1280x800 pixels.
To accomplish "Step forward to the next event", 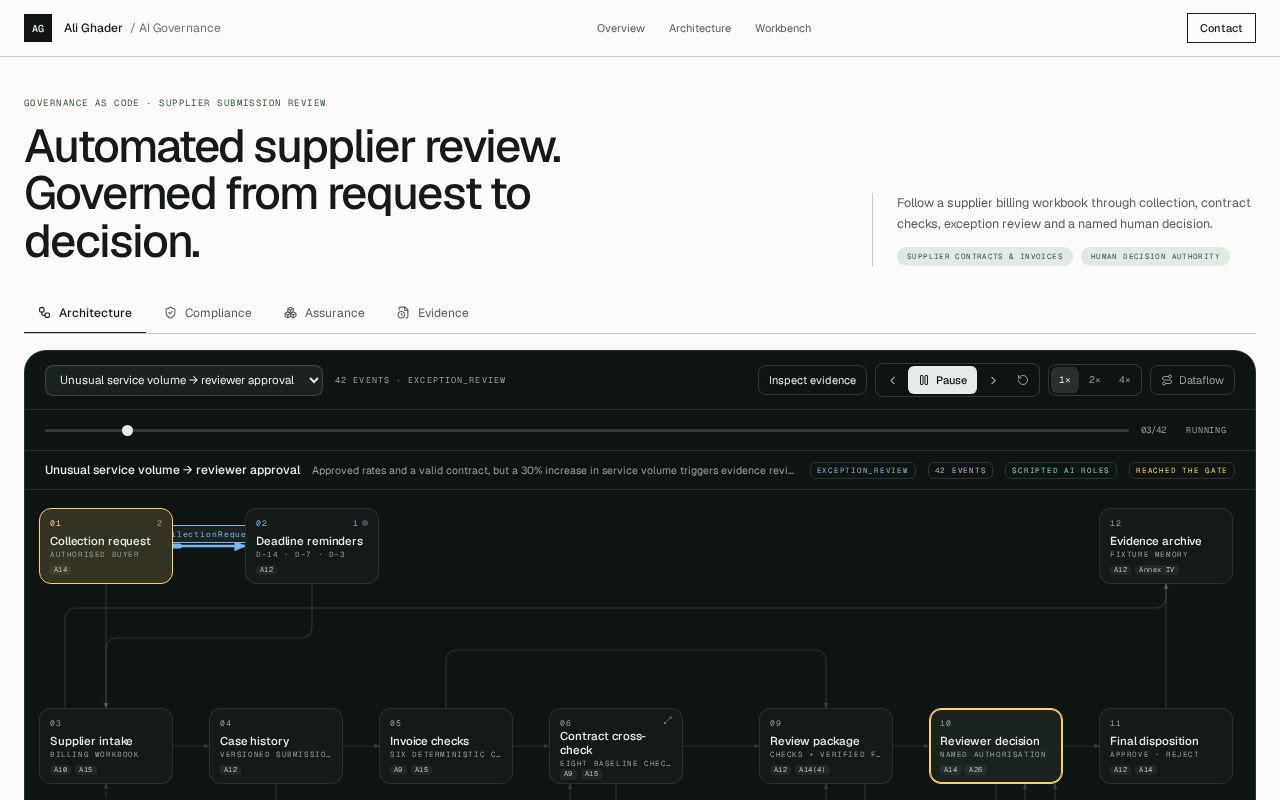I will coord(993,380).
